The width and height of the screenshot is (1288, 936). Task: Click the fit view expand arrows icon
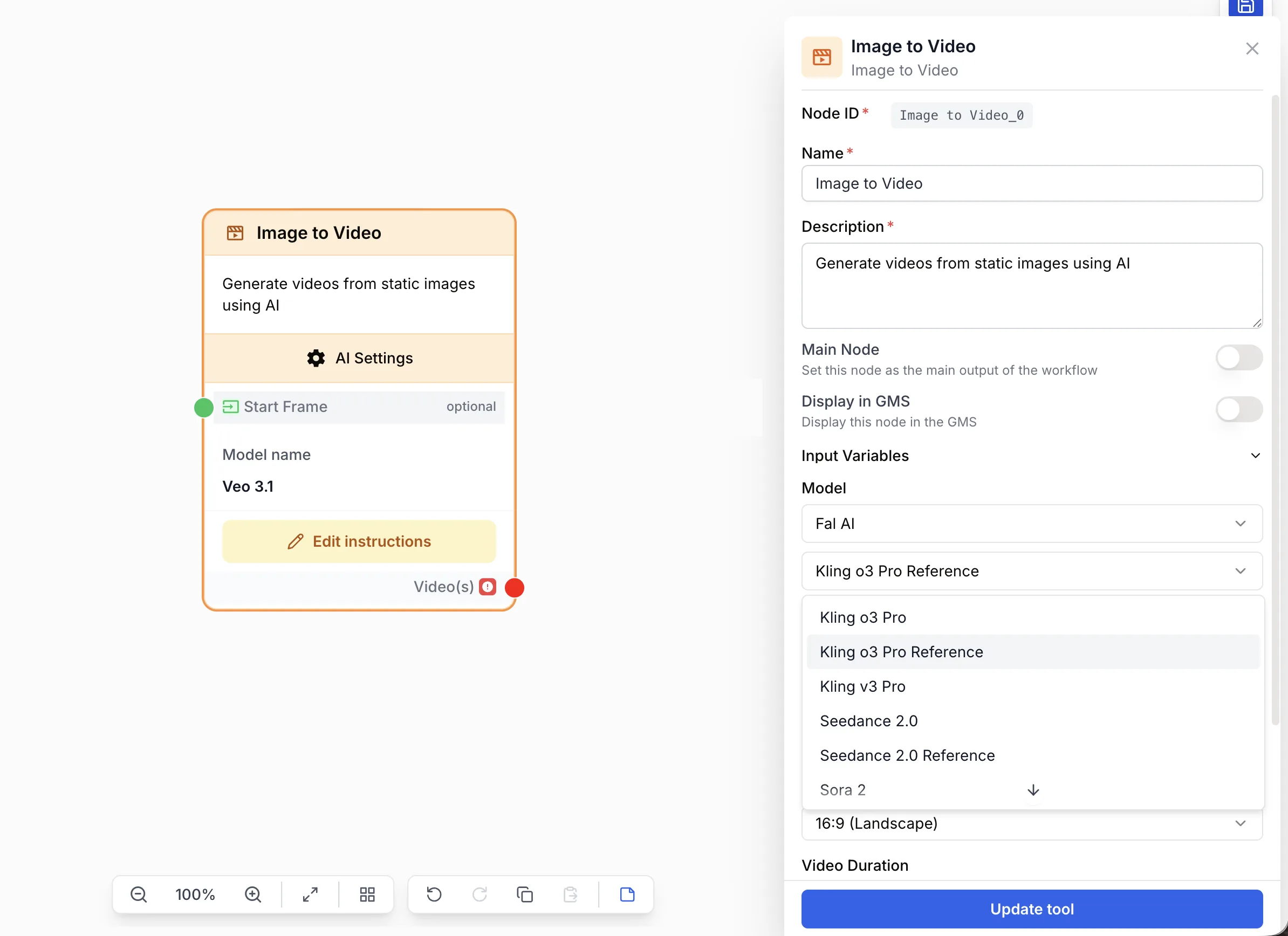pyautogui.click(x=310, y=894)
